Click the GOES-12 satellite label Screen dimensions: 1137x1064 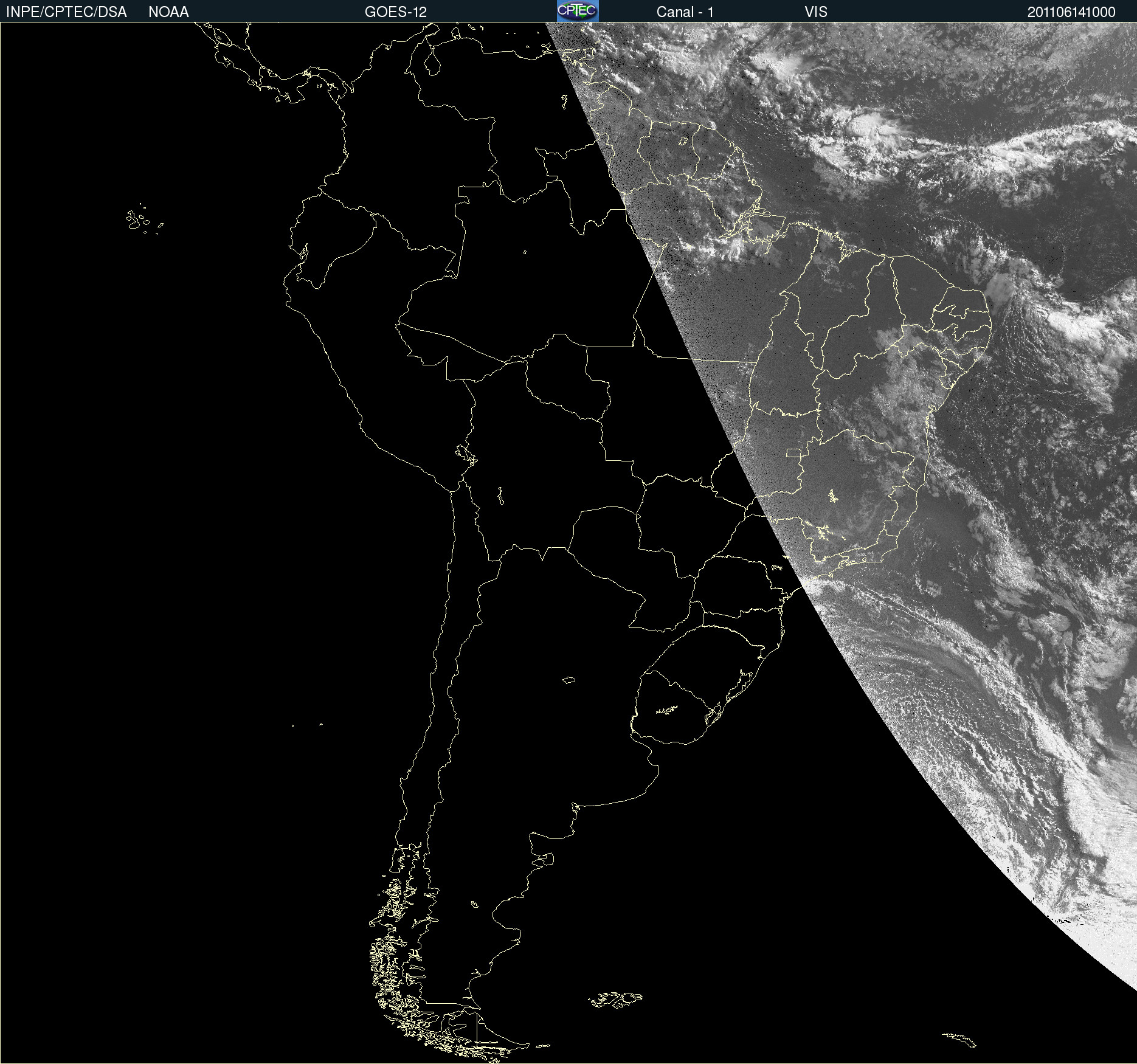396,12
